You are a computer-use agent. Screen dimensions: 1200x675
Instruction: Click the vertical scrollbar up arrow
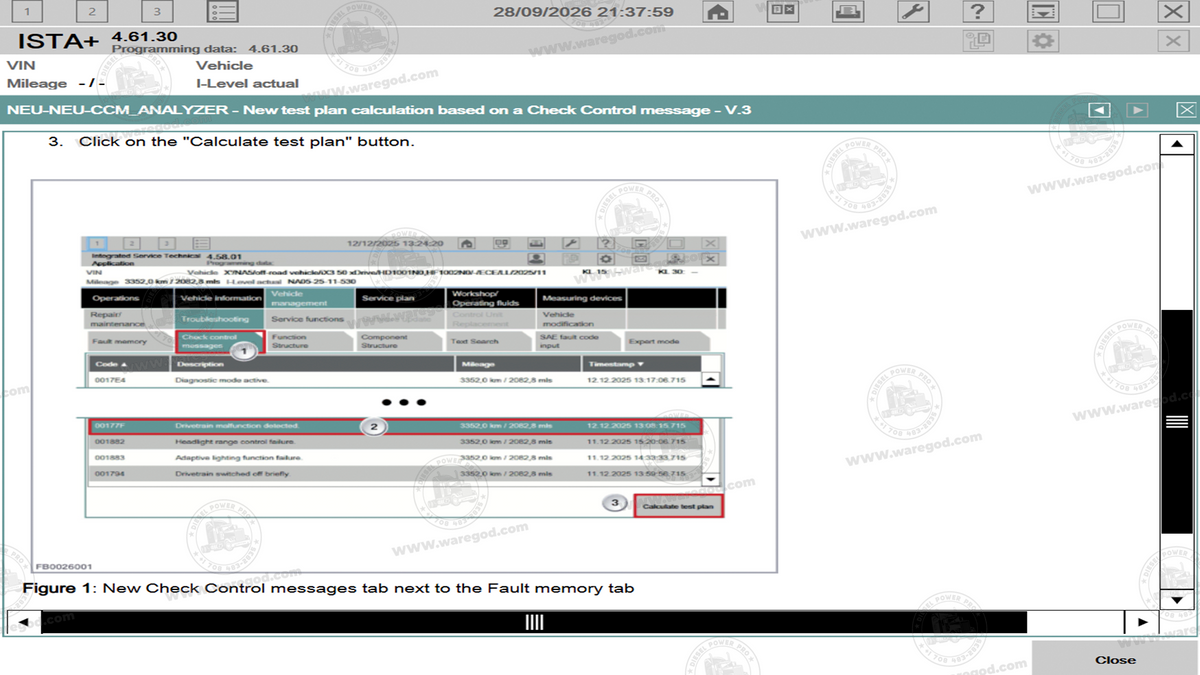(x=1177, y=145)
